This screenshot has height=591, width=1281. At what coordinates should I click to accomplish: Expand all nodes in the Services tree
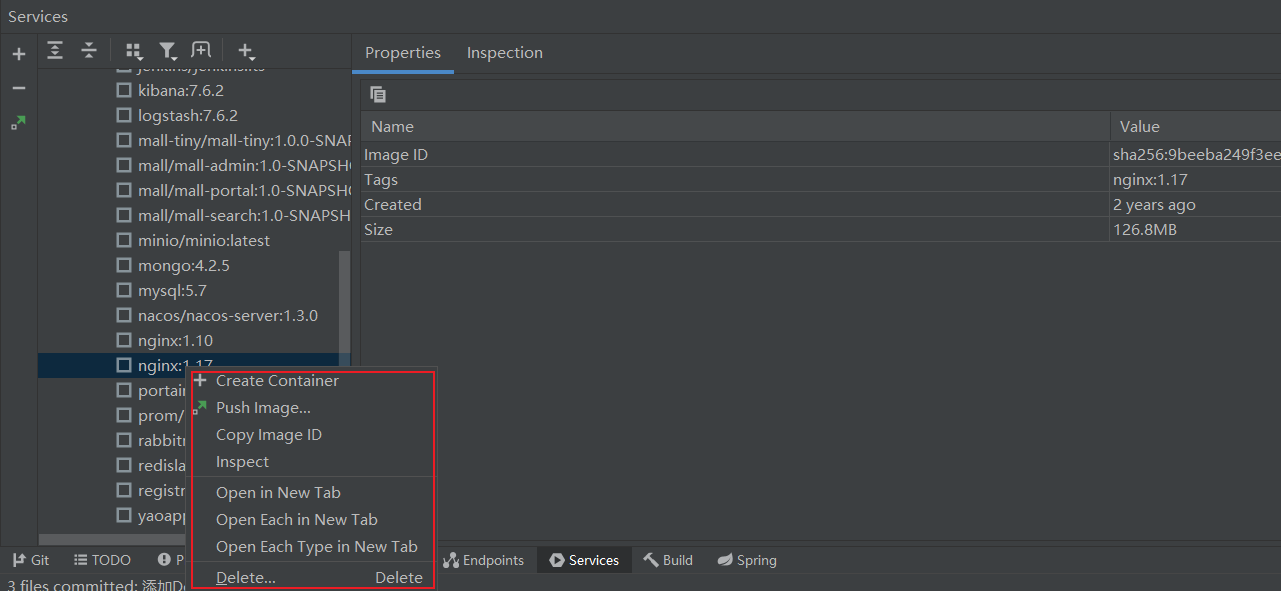point(55,50)
